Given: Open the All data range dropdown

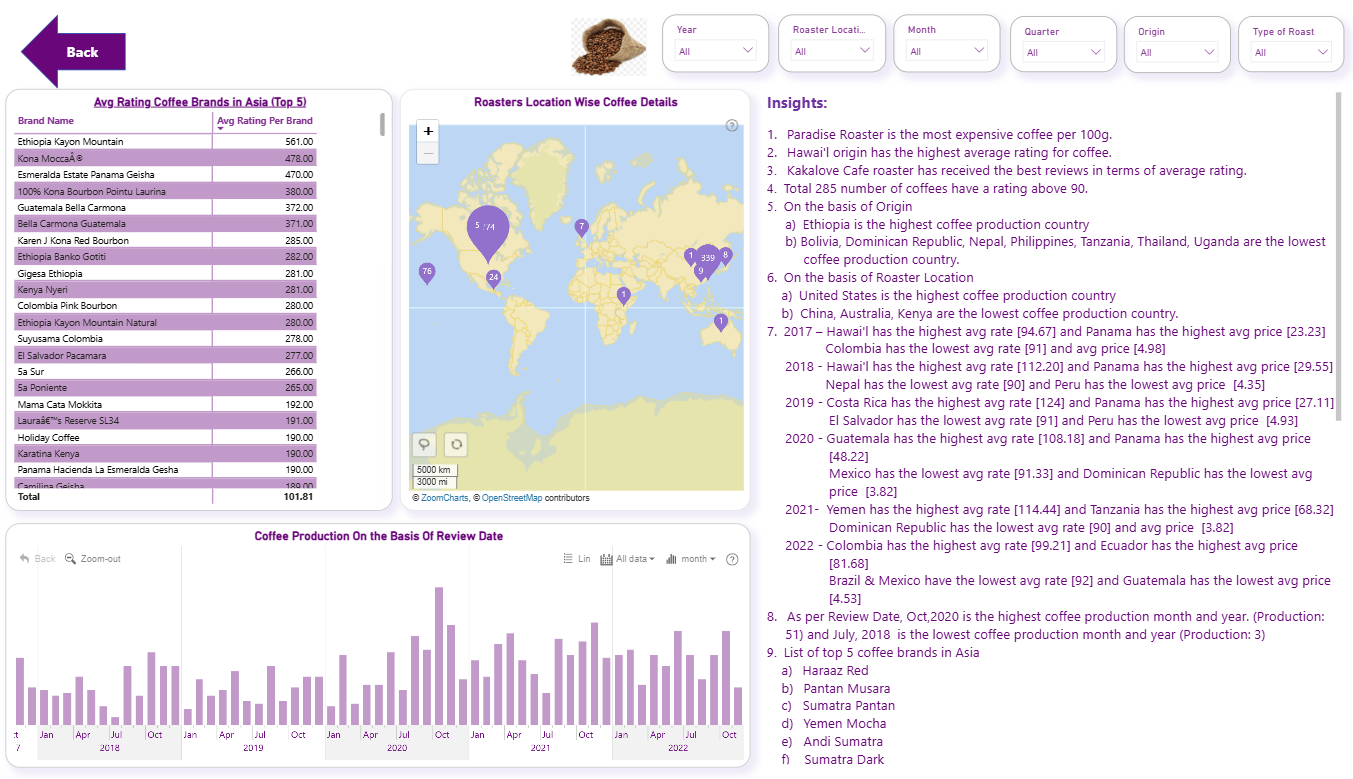Looking at the screenshot, I should click(627, 559).
